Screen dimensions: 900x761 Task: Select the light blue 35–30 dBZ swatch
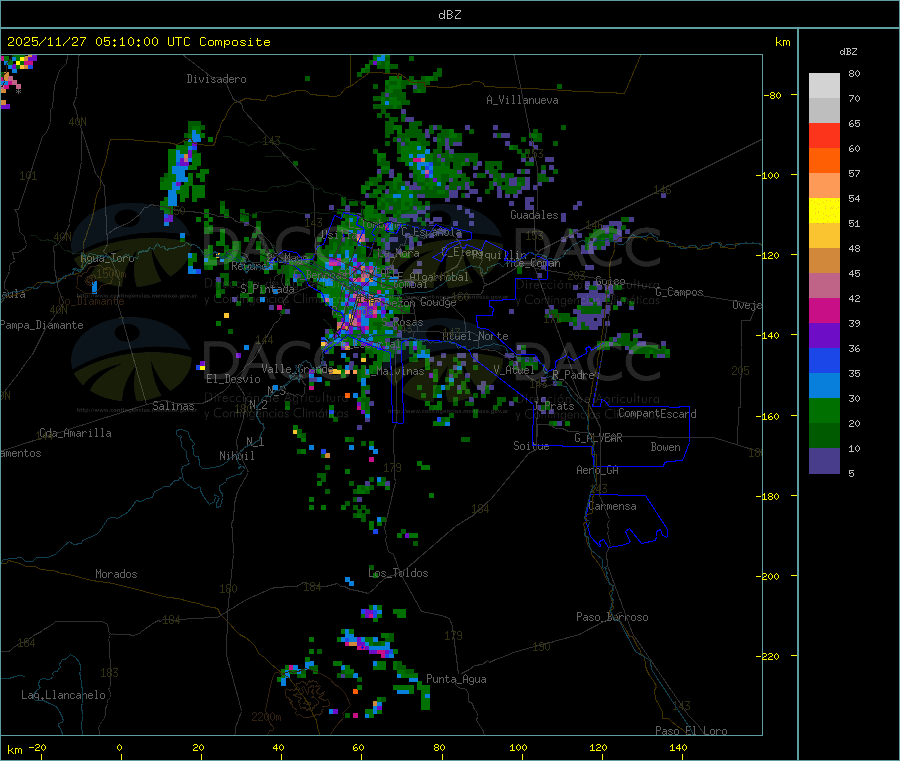824,386
